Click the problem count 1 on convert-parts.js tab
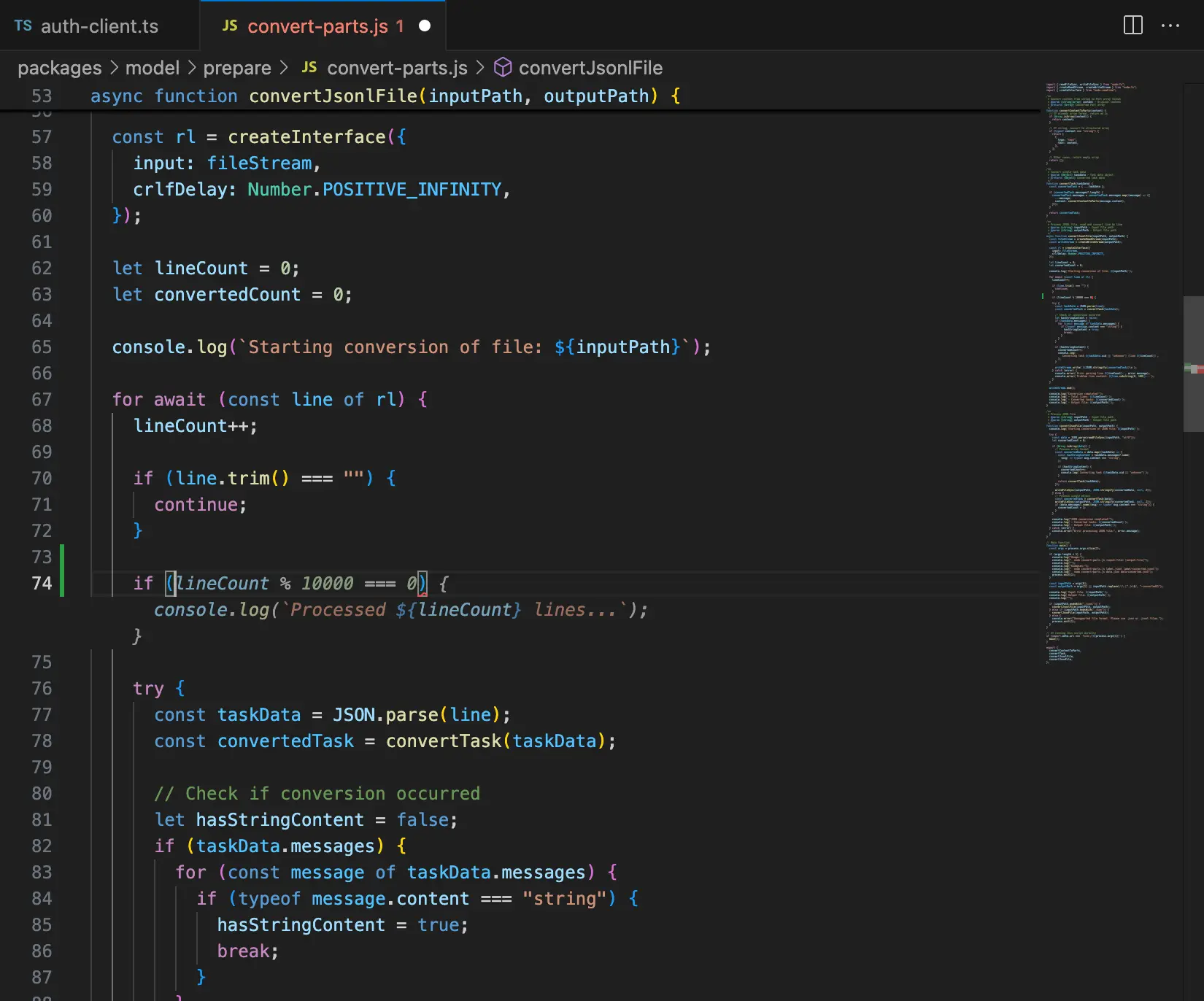Viewport: 1204px width, 1001px height. (400, 26)
